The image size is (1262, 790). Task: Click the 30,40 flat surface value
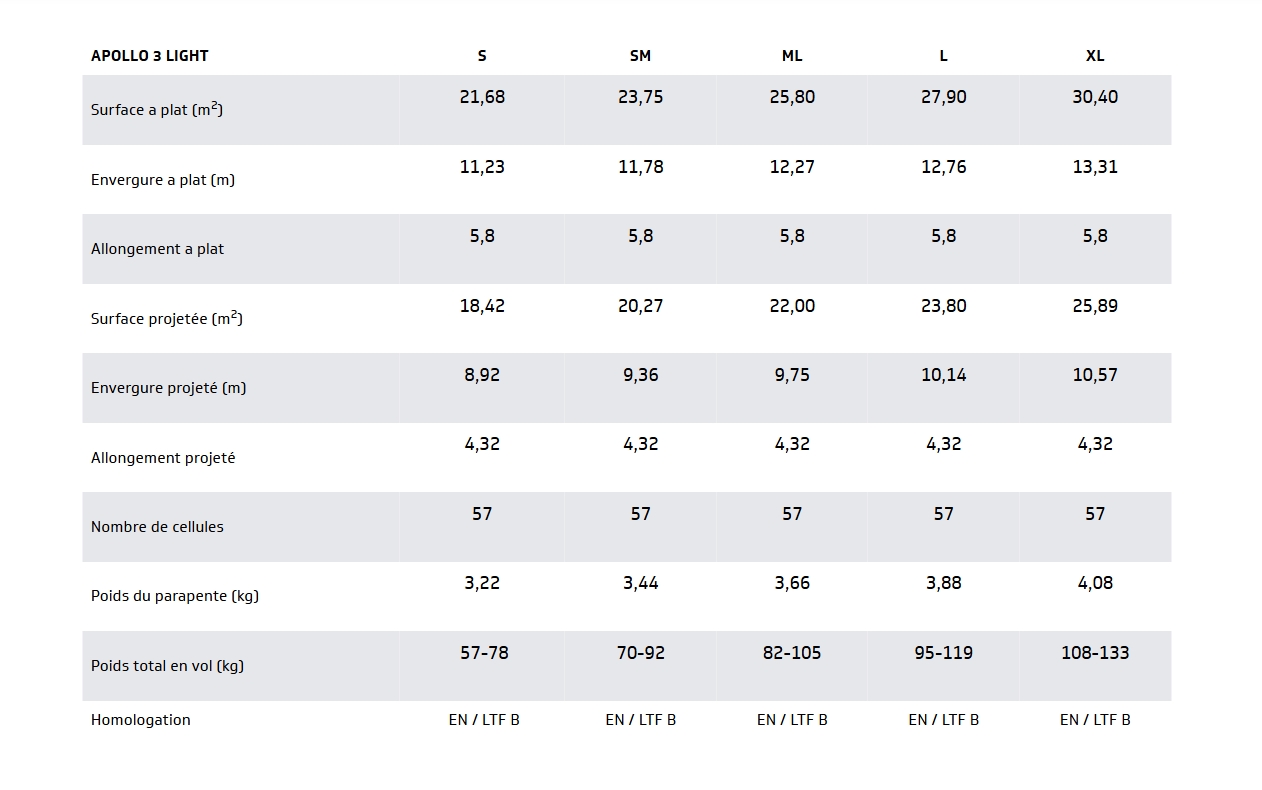1095,97
